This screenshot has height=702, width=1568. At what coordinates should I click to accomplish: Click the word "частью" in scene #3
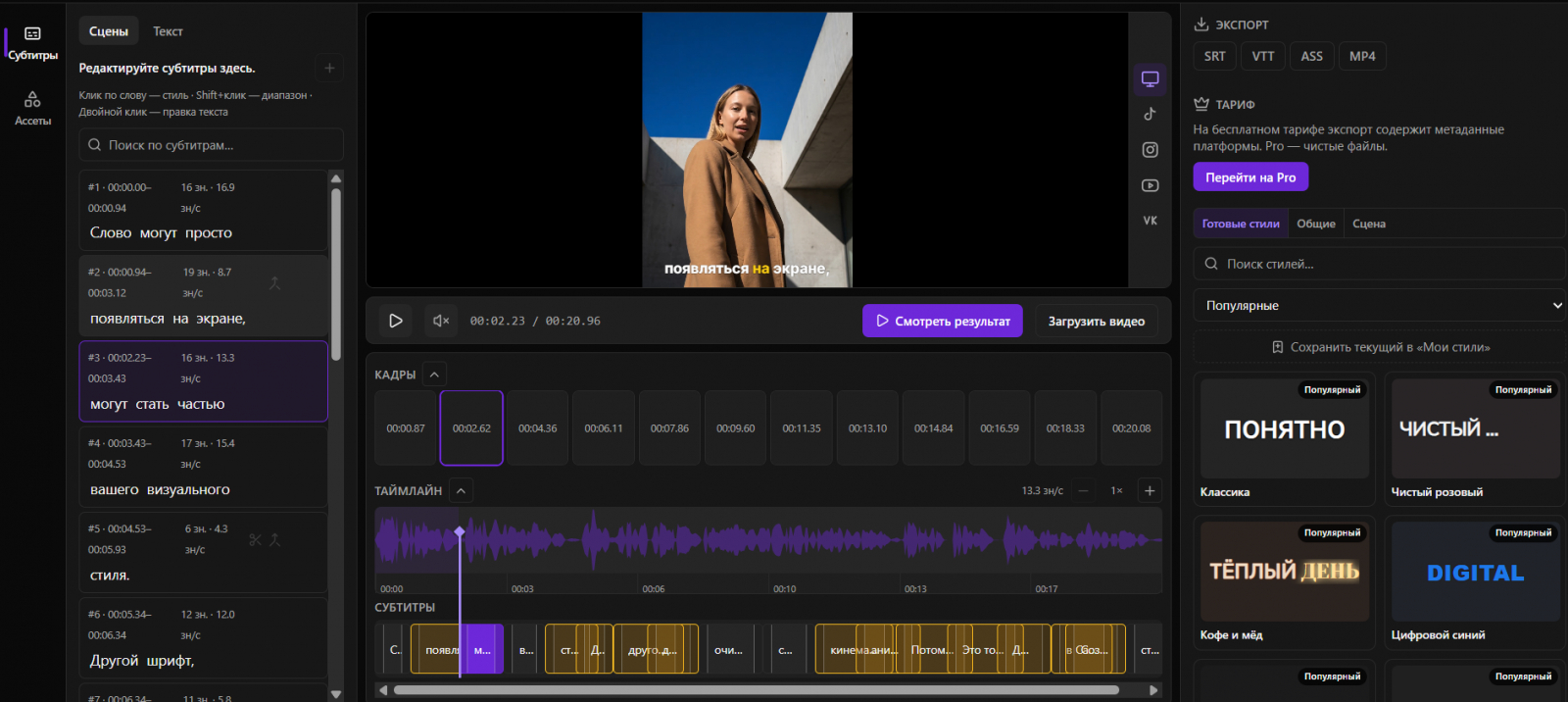(x=201, y=404)
